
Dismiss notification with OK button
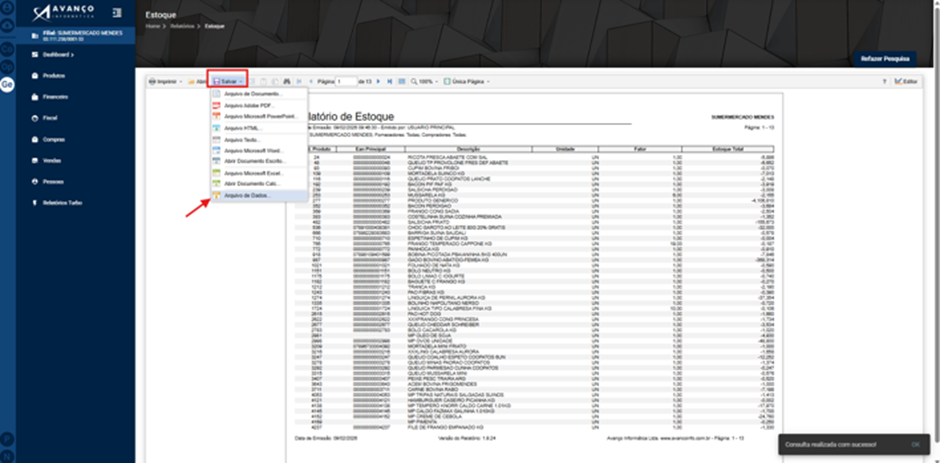(915, 444)
